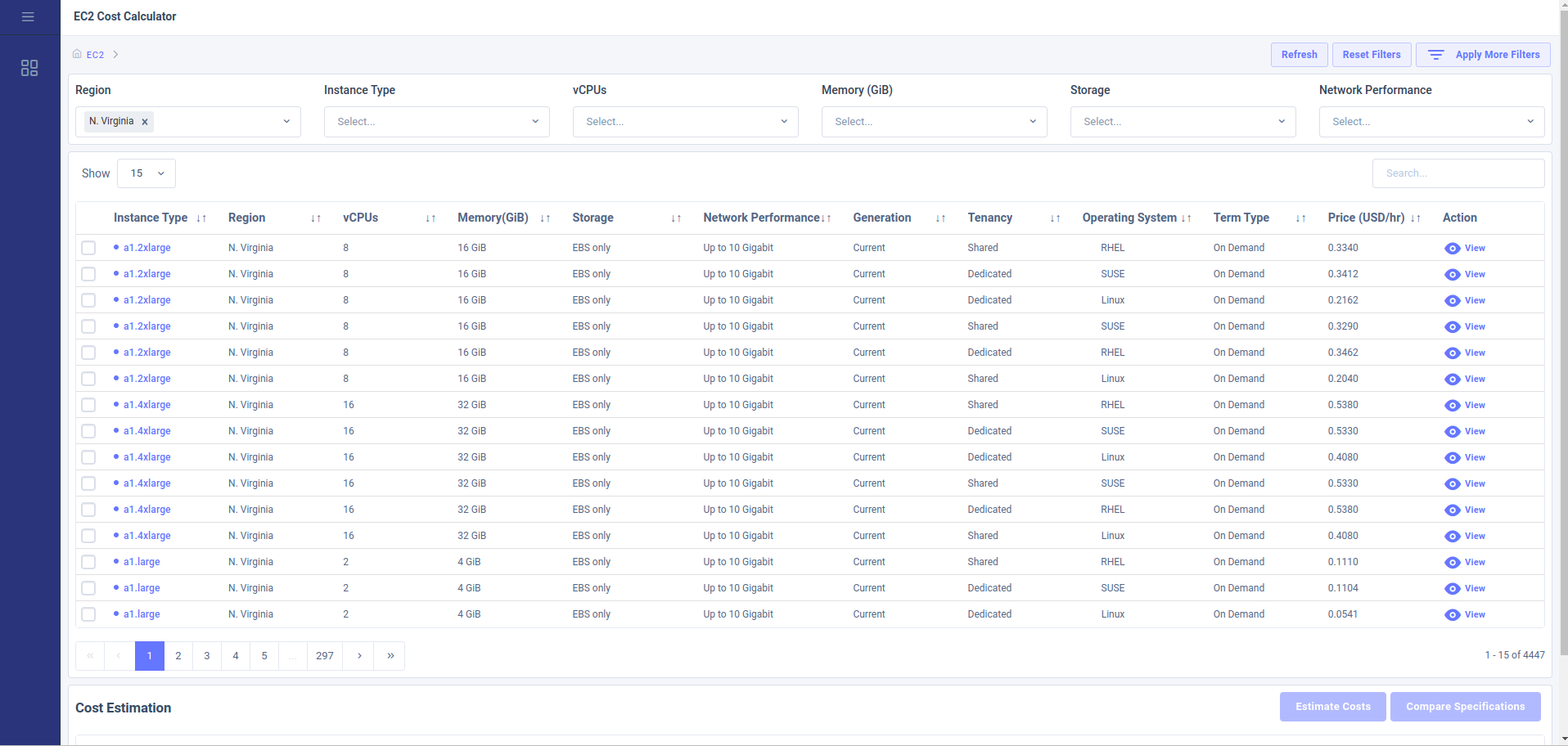Screen dimensions: 1568x746
Task: Click the Refresh button
Action: (x=1298, y=54)
